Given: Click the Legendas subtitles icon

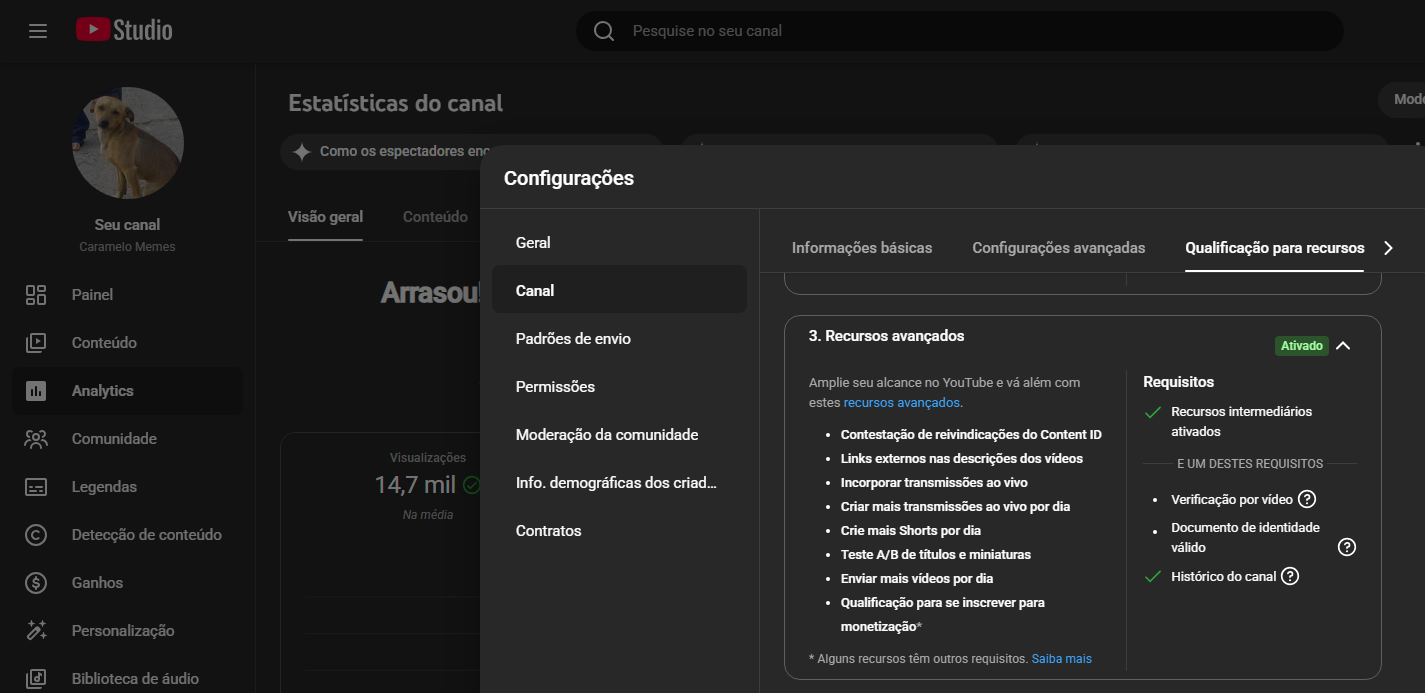Looking at the screenshot, I should coord(36,487).
